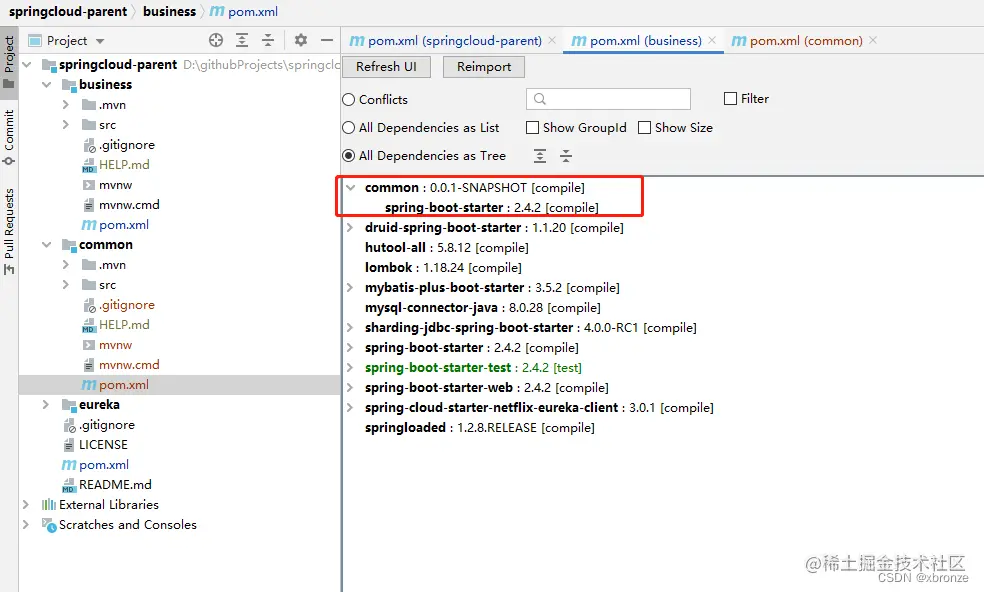This screenshot has width=984, height=592.
Task: Toggle Show GroupId checkbox
Action: [532, 127]
